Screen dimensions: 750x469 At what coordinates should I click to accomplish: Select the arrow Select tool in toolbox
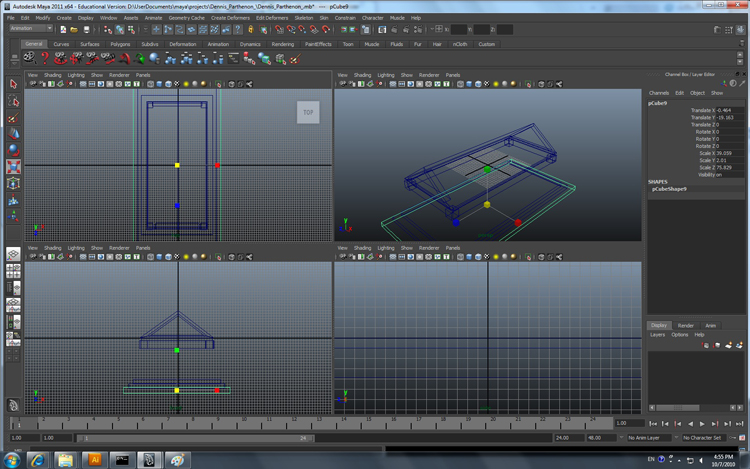14,85
